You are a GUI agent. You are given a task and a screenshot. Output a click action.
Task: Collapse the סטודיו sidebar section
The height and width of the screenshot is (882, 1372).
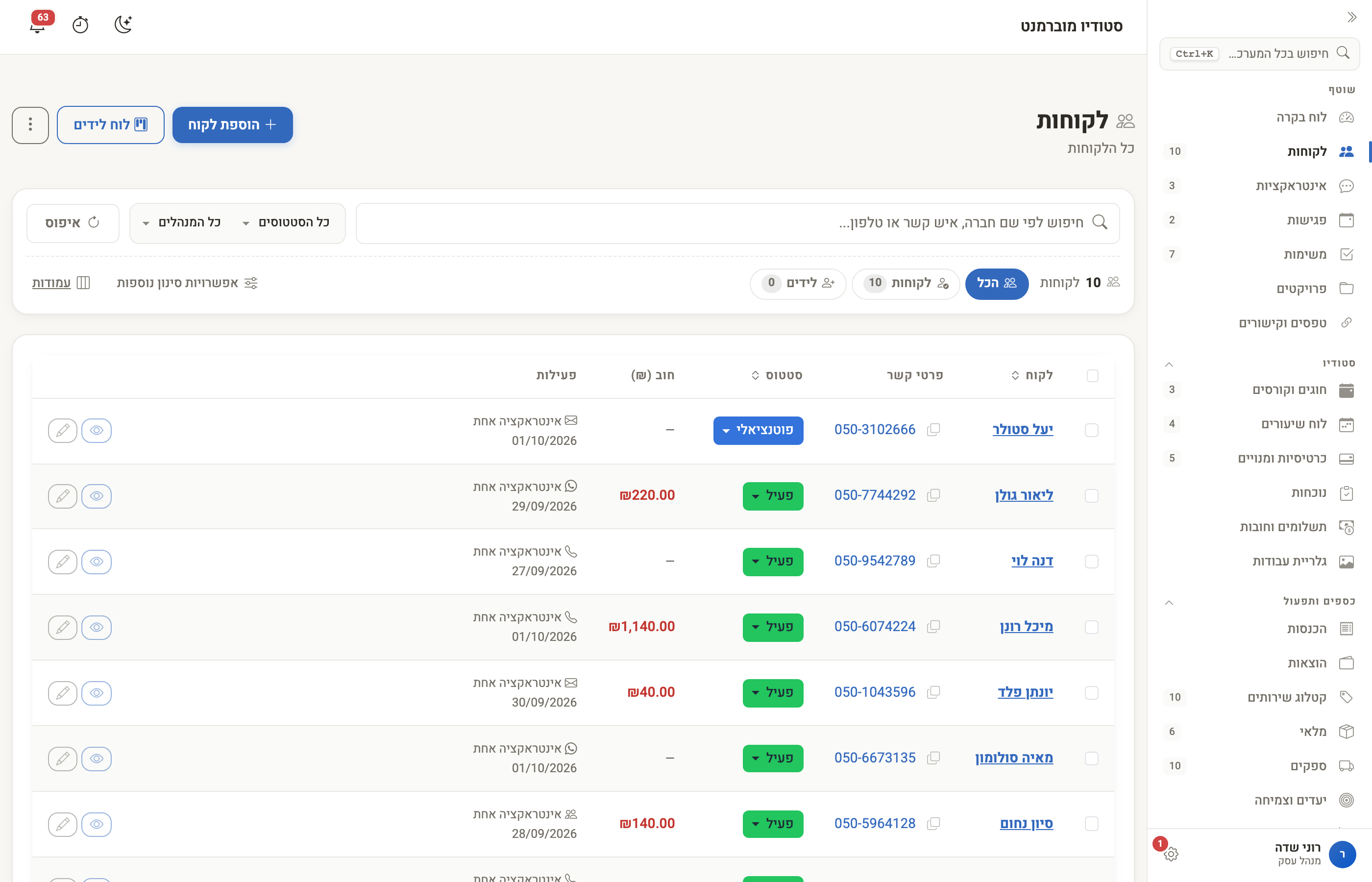(1169, 364)
